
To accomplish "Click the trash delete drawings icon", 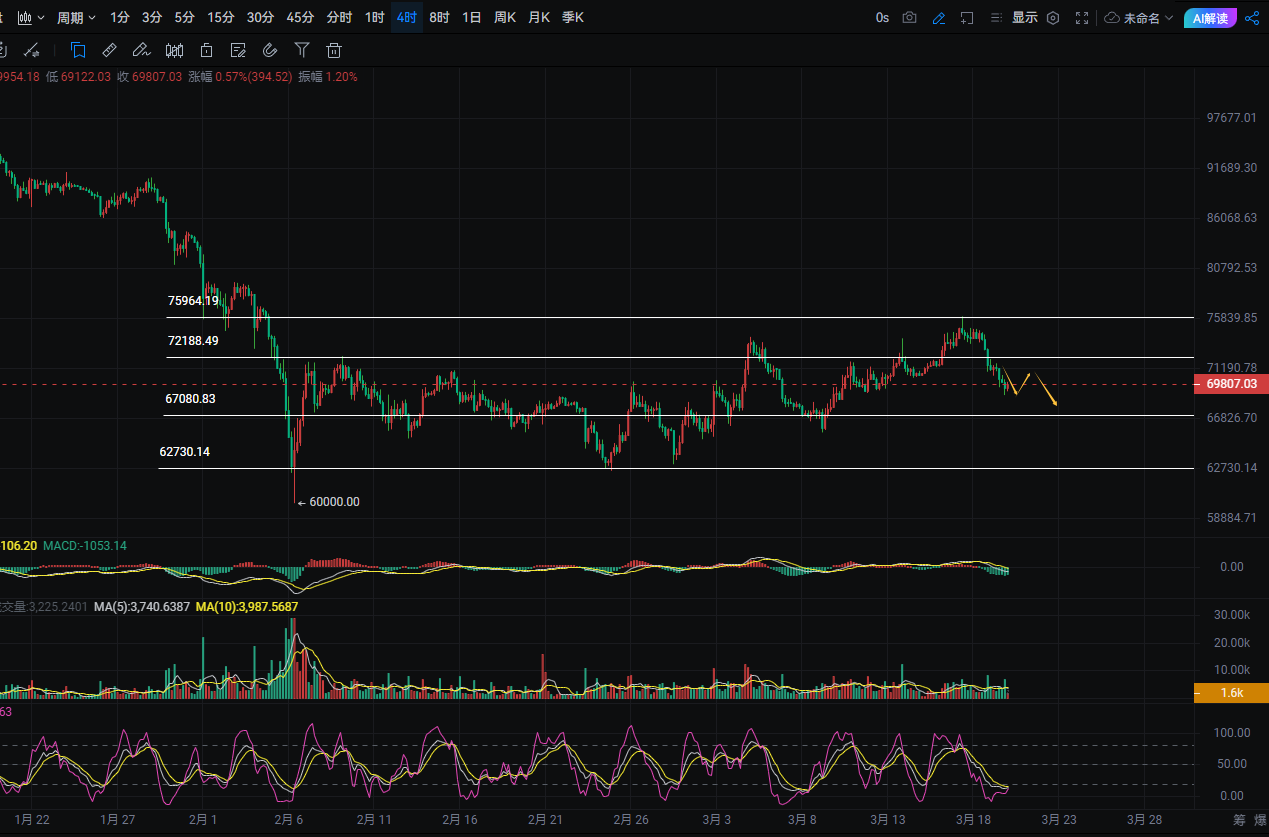I will [x=334, y=50].
